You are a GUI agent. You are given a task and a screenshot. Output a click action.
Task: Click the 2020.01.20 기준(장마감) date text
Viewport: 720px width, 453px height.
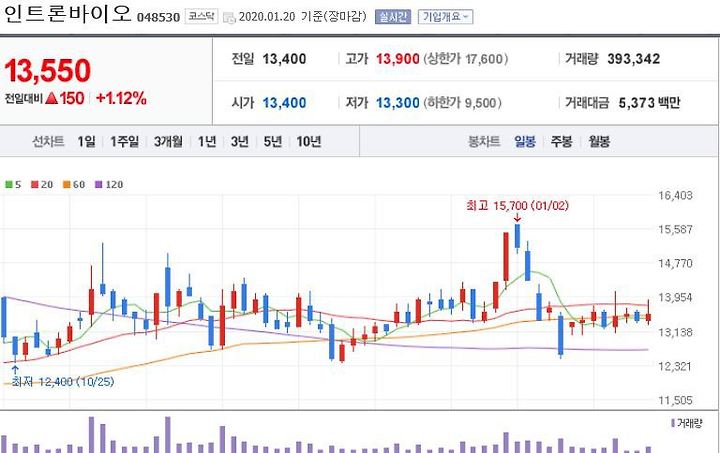coord(303,17)
